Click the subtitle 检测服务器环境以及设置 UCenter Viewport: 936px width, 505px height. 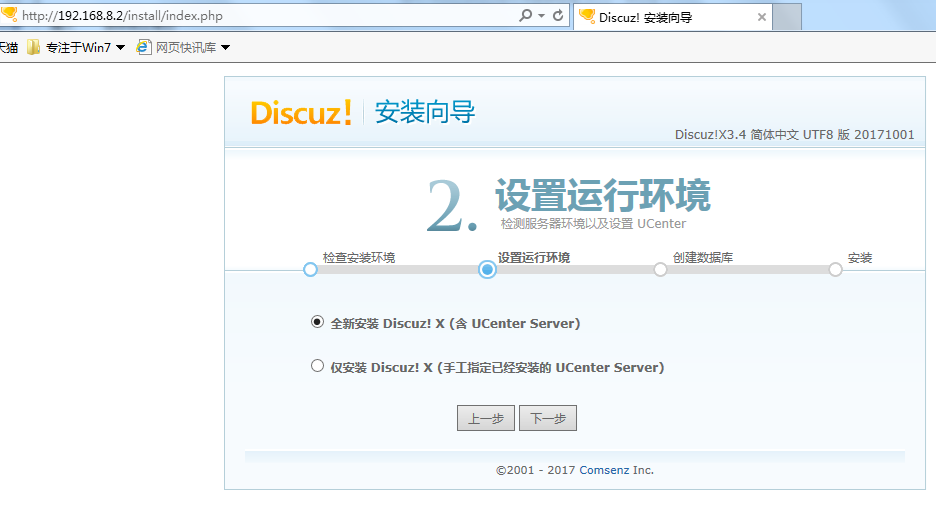pyautogui.click(x=593, y=224)
